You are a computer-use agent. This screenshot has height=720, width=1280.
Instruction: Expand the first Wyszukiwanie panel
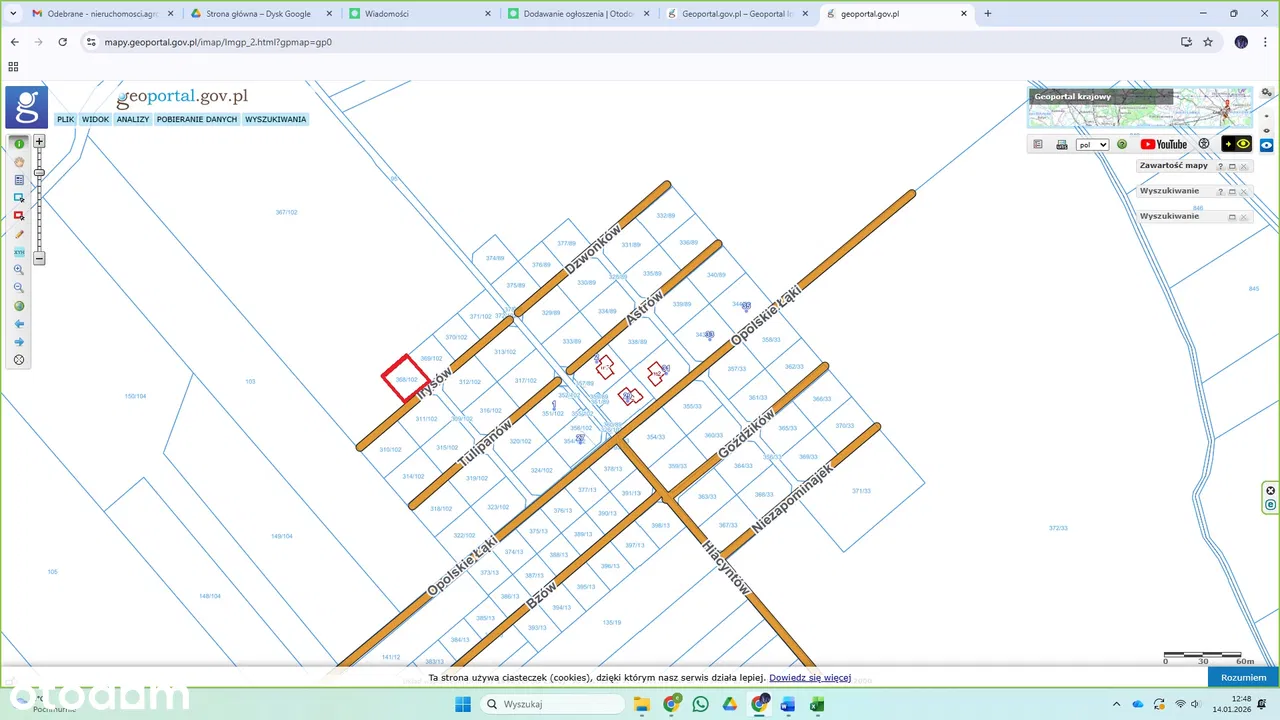pos(1169,191)
